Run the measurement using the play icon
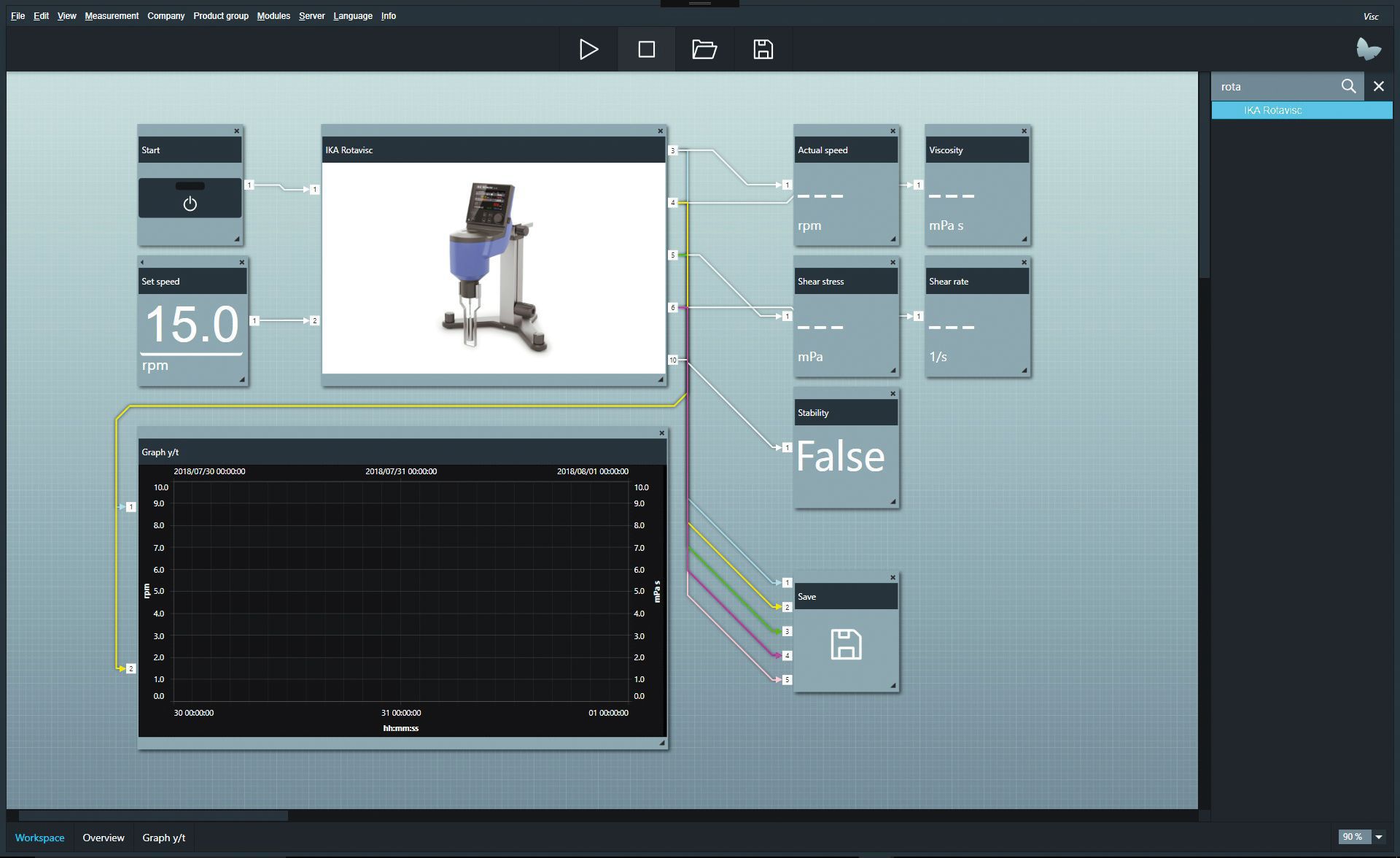Image resolution: width=1400 pixels, height=858 pixels. pos(588,50)
